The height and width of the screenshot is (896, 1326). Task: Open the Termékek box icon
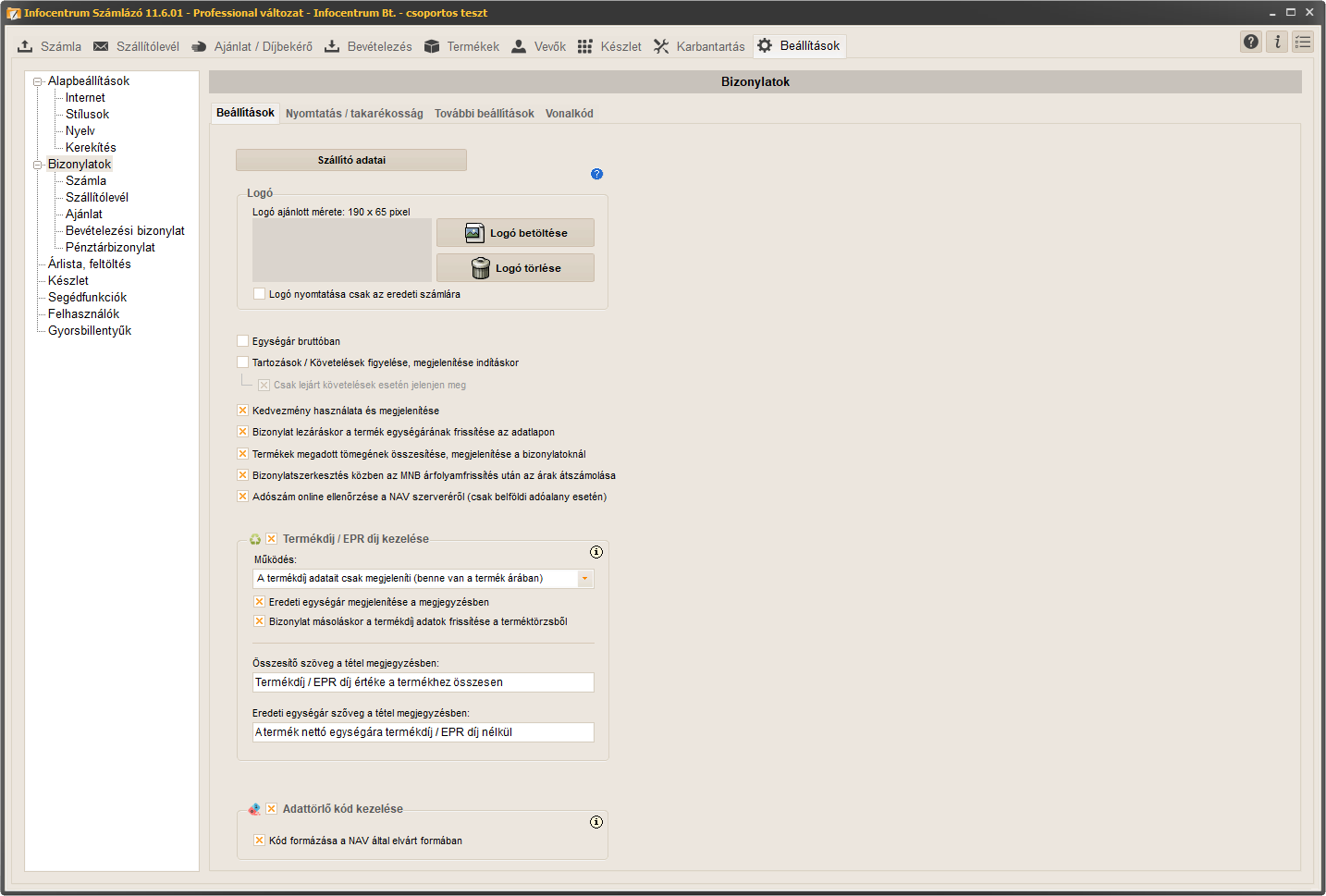(432, 46)
